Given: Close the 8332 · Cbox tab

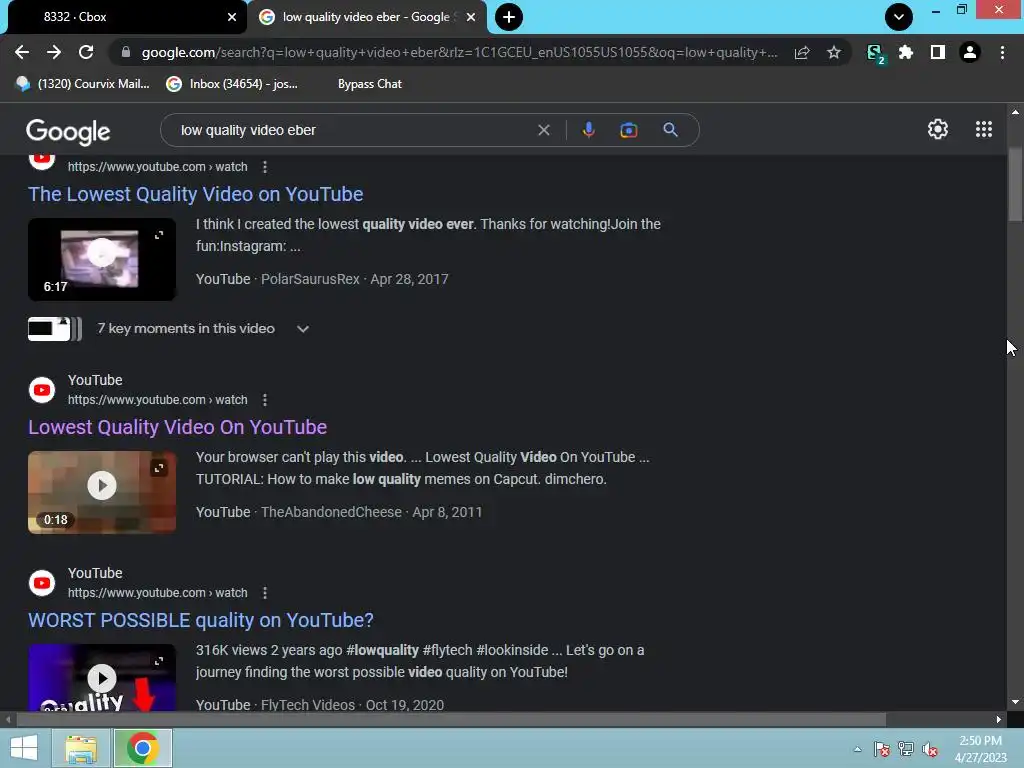Looking at the screenshot, I should pyautogui.click(x=232, y=17).
